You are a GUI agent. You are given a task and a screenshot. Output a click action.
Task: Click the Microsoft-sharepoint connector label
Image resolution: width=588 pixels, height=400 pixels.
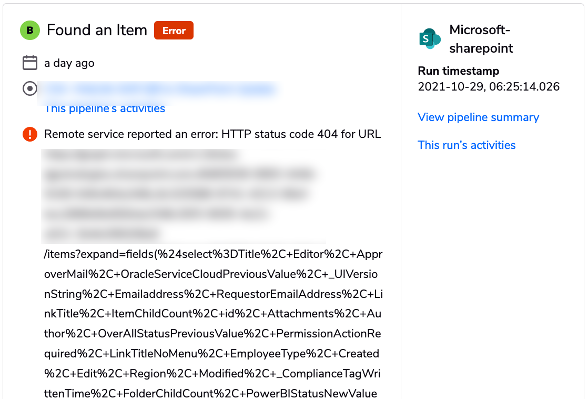pyautogui.click(x=481, y=39)
